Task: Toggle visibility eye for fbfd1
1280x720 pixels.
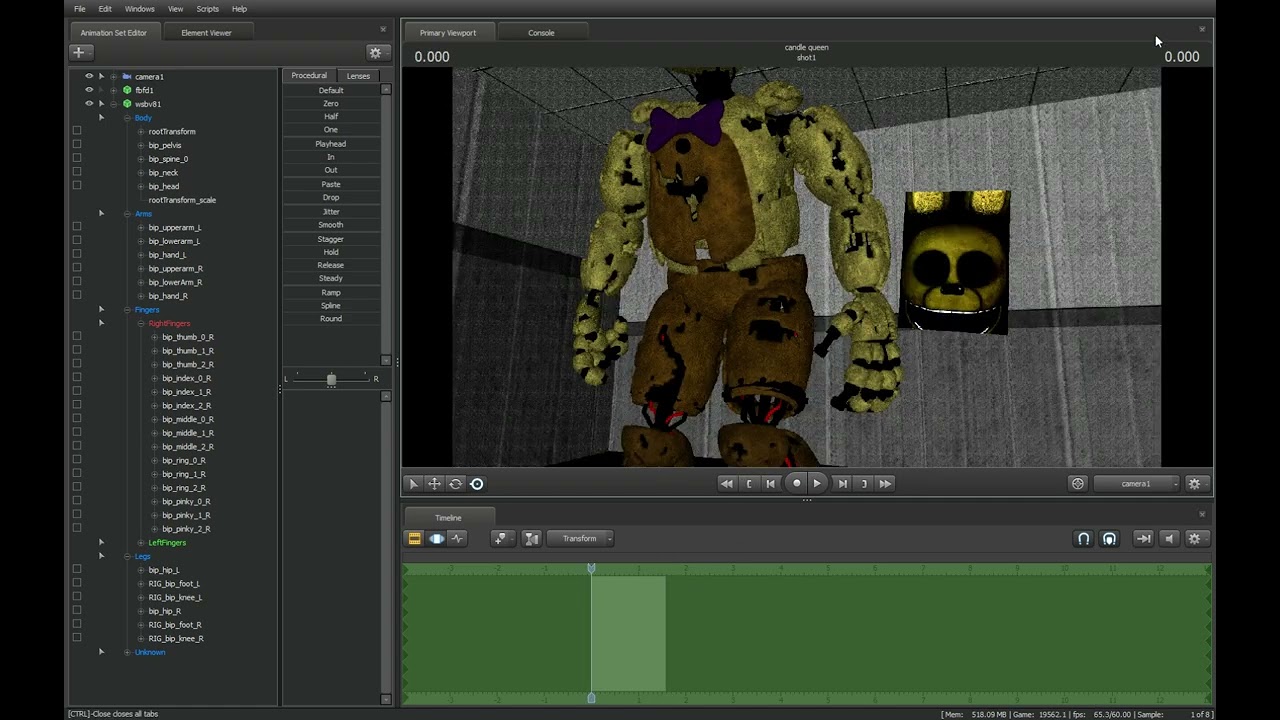Action: [89, 90]
